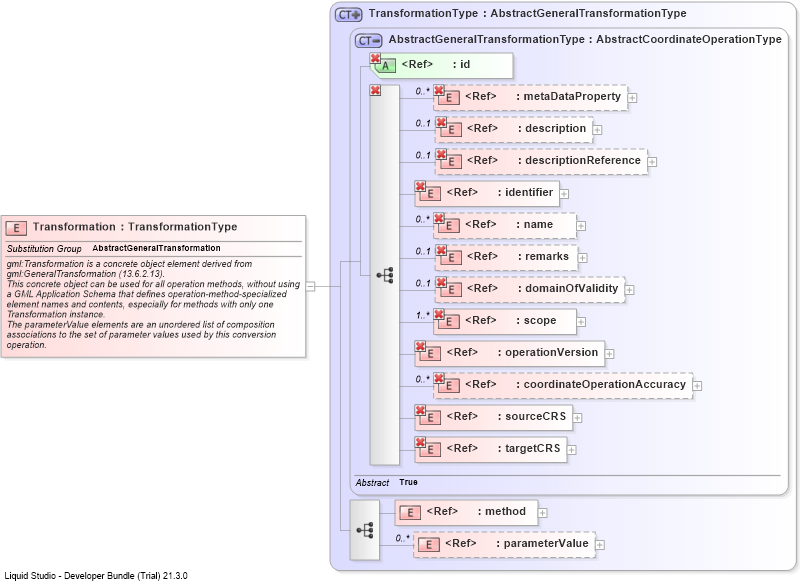Click the E icon of sourceCRS
The width and height of the screenshot is (800, 581).
431,418
